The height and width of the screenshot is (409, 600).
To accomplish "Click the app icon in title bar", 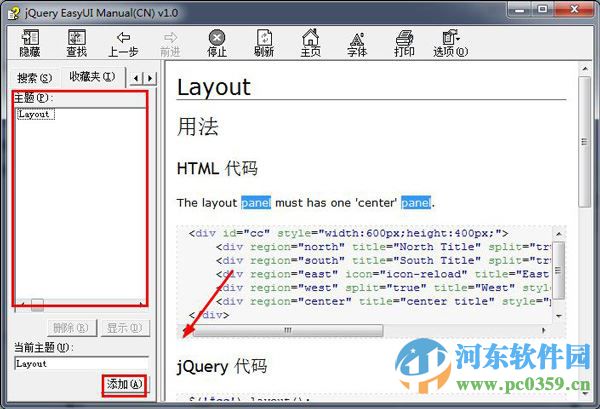I will [14, 13].
